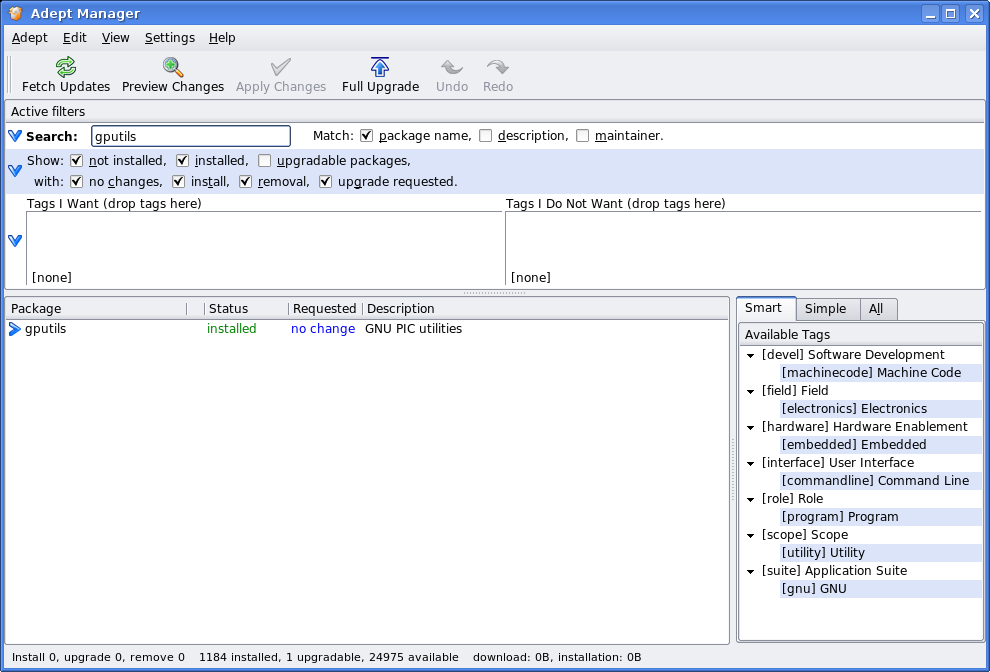
Task: Open the Settings menu
Action: point(169,38)
